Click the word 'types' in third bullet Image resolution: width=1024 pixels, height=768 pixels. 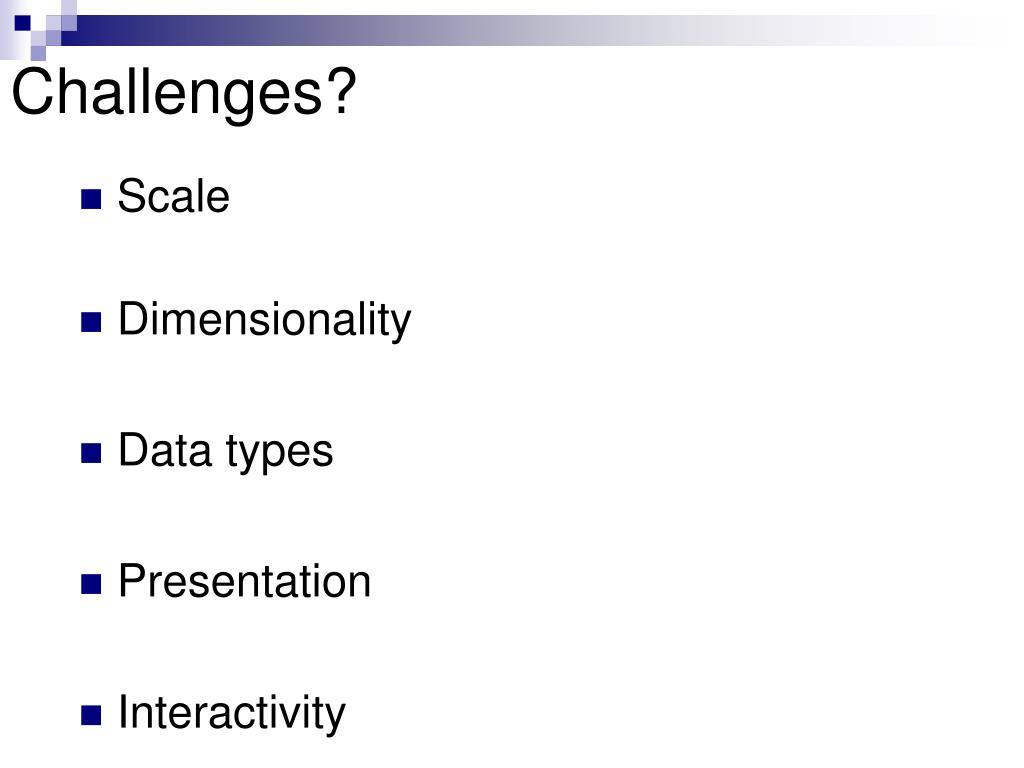[x=280, y=455]
